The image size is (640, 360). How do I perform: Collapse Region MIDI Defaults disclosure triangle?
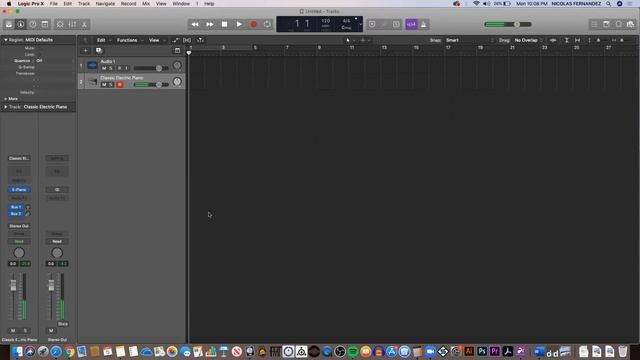(6, 40)
